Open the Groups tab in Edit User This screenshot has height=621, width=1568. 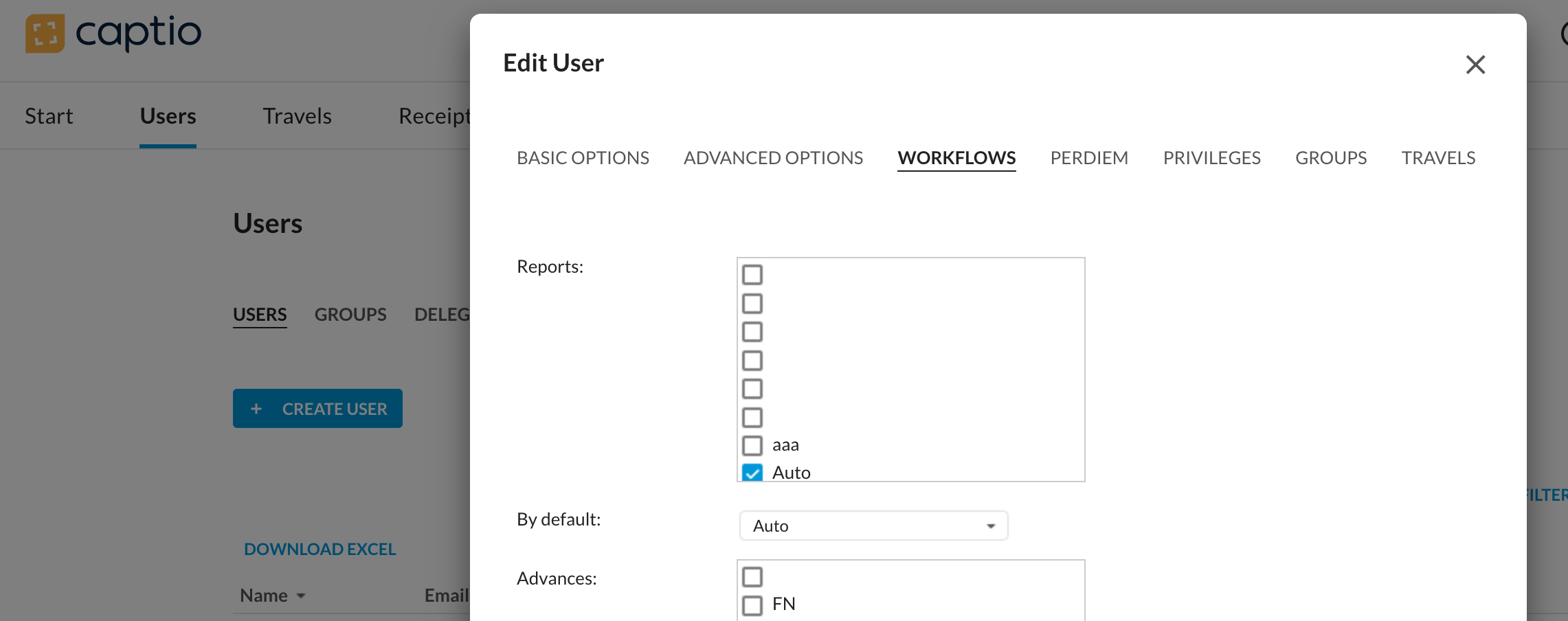tap(1331, 158)
